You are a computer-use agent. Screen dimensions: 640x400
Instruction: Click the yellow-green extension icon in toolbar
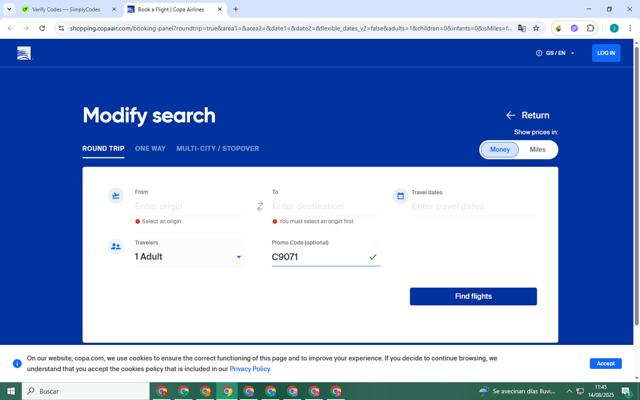(x=558, y=28)
